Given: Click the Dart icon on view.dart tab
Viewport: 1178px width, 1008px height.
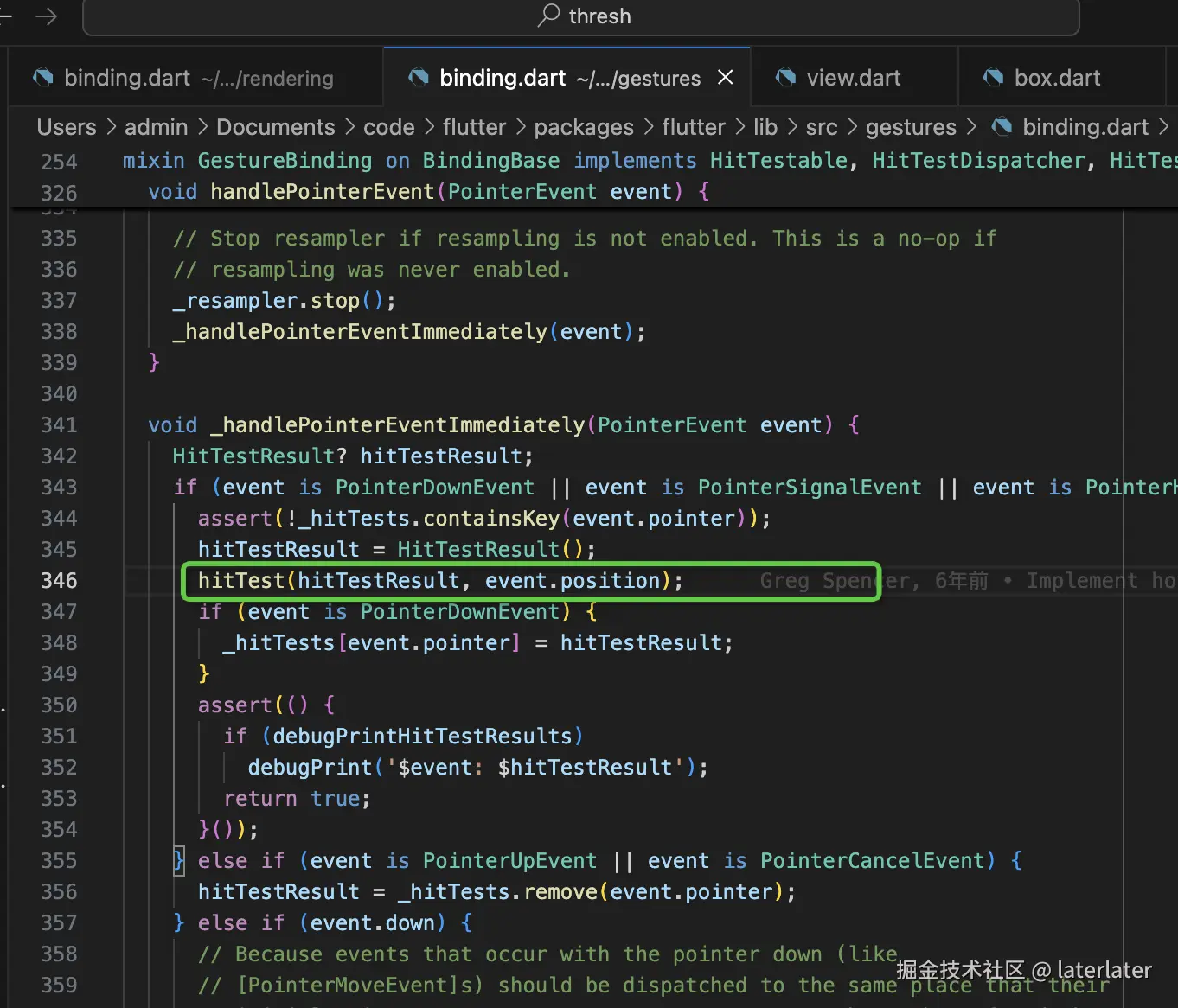Looking at the screenshot, I should pos(785,78).
